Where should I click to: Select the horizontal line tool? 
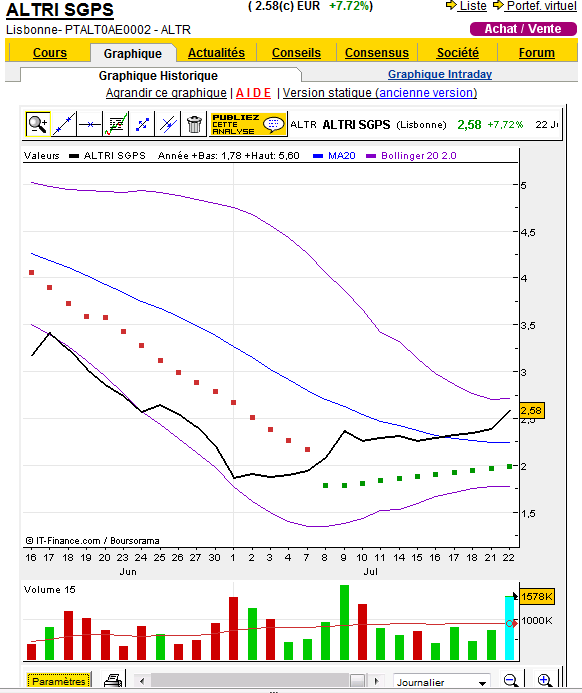tap(90, 124)
